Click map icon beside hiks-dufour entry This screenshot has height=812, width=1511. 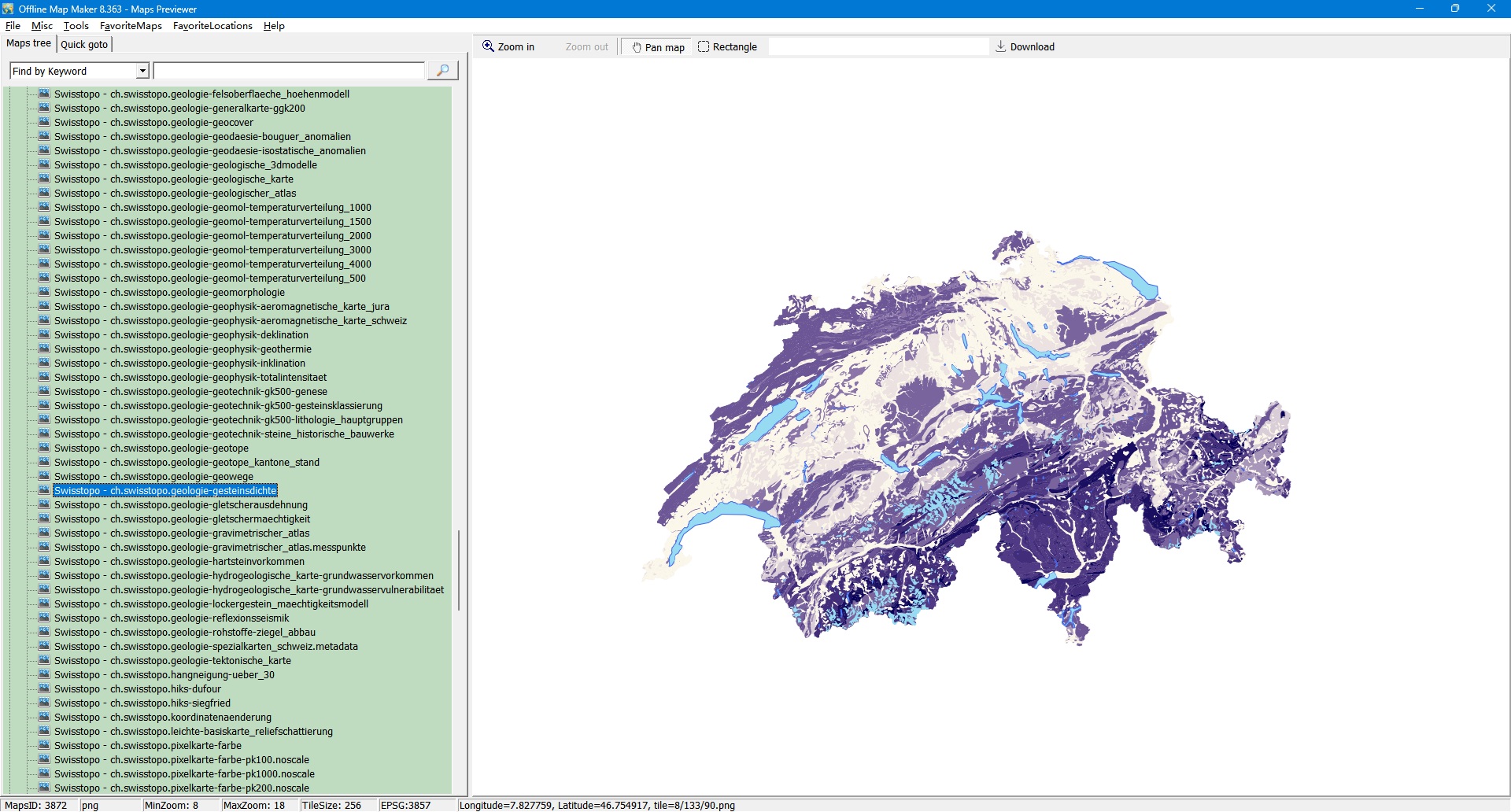click(x=44, y=689)
